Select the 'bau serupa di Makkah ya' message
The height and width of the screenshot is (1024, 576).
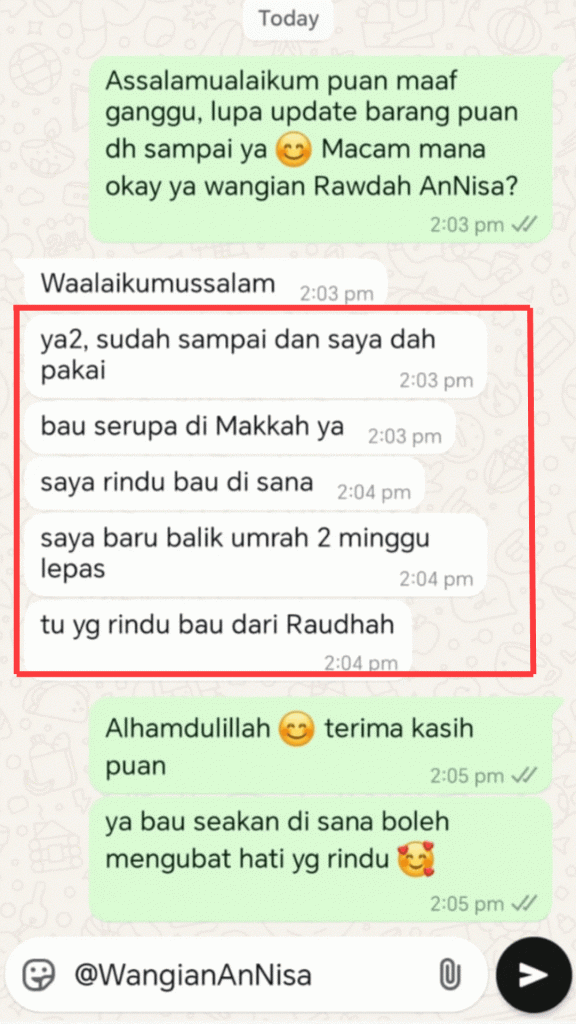pos(240,427)
